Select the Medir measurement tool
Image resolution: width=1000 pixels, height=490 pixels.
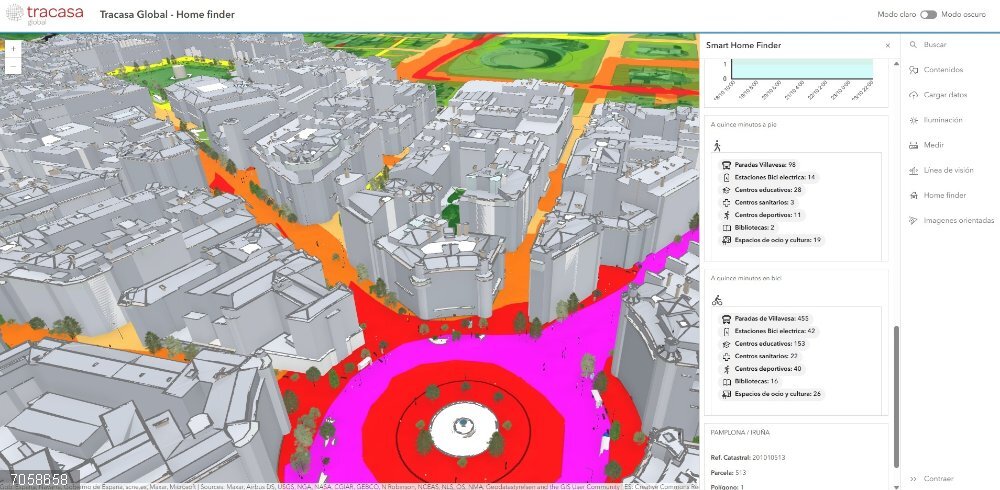[933, 145]
